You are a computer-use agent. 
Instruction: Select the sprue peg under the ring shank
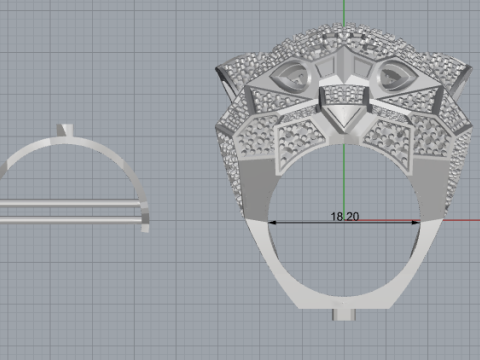[x=344, y=315]
